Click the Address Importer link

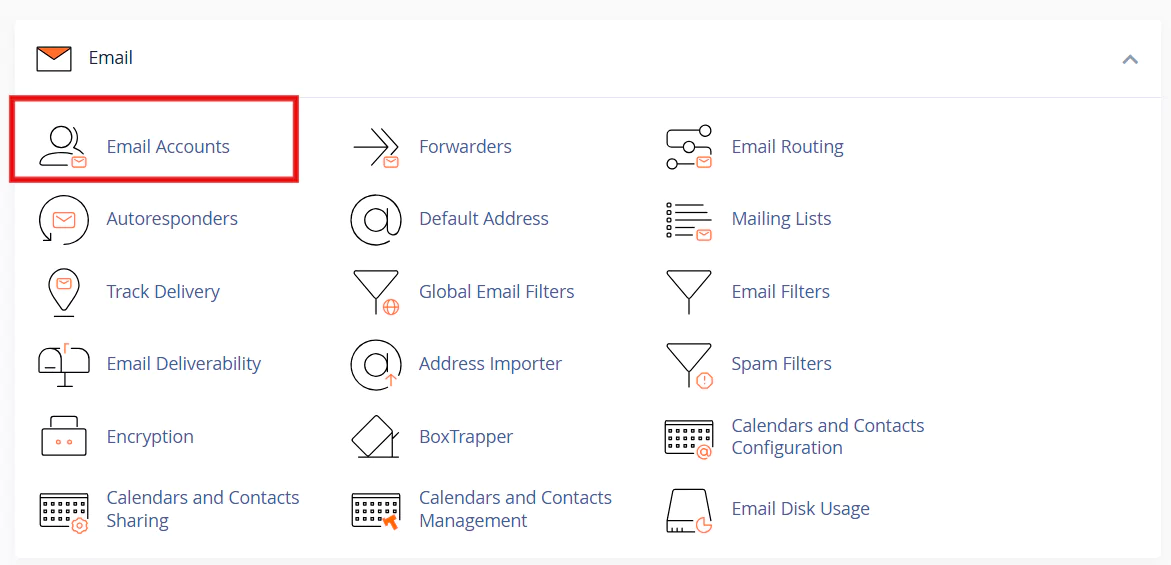(490, 363)
